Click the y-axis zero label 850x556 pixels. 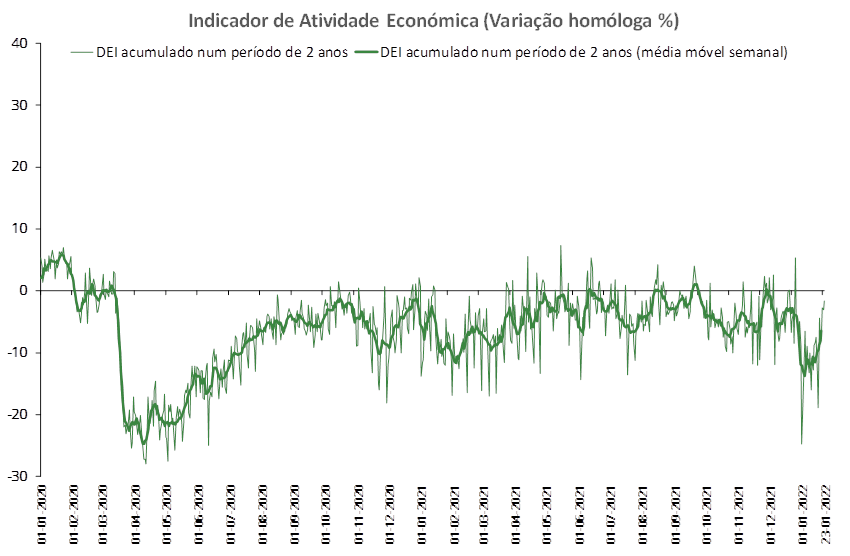tap(24, 290)
